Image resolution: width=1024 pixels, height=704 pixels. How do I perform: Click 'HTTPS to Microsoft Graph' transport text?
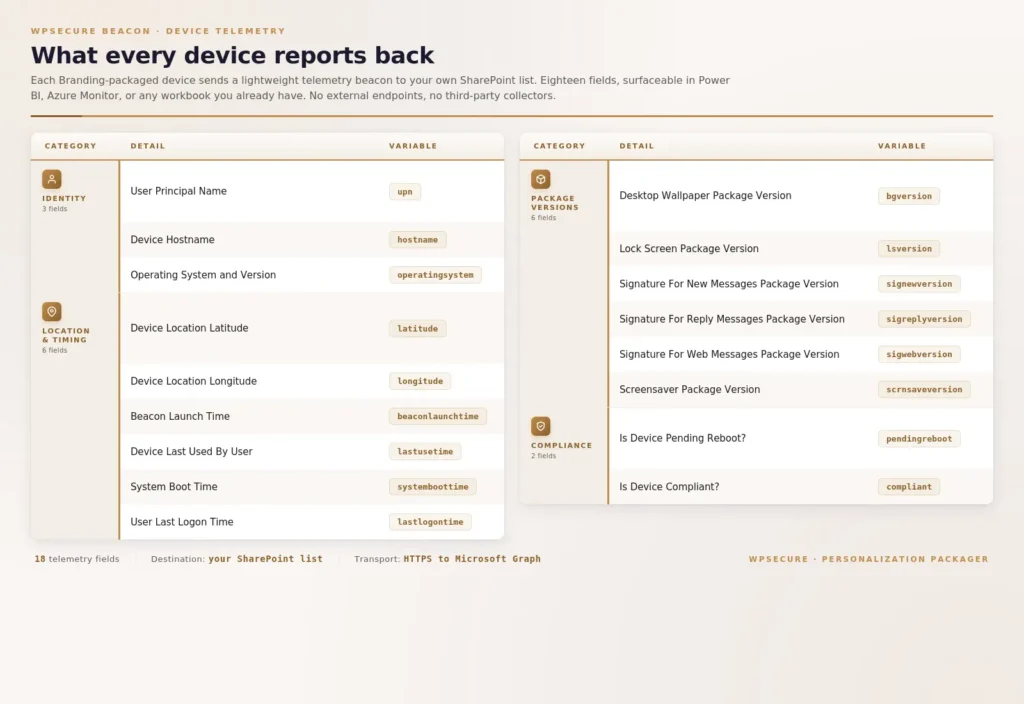(x=471, y=559)
